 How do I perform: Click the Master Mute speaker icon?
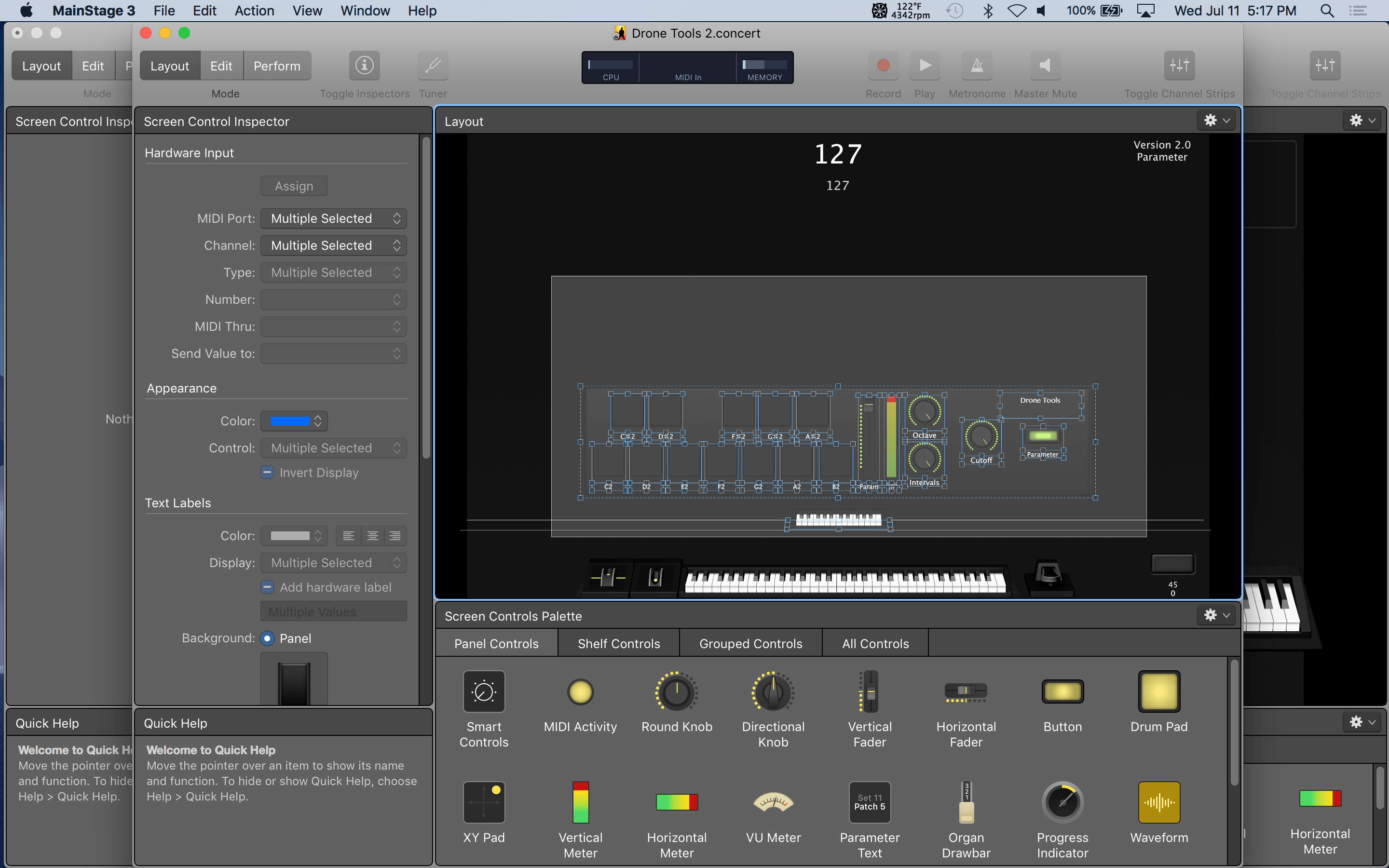(x=1045, y=66)
